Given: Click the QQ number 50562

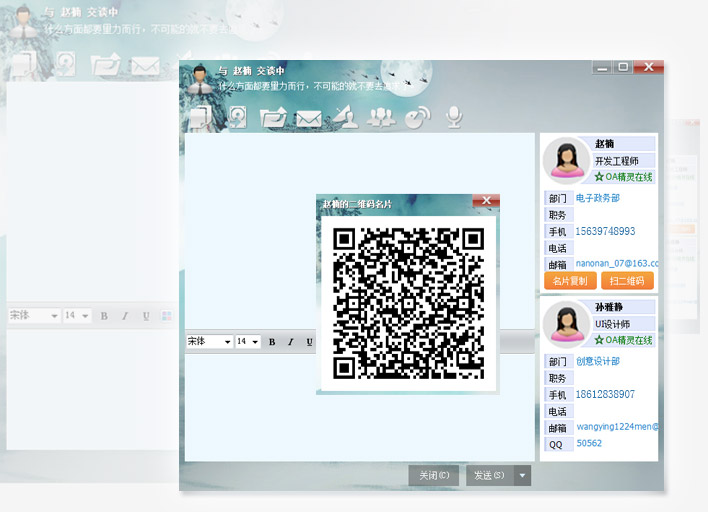Looking at the screenshot, I should pos(589,443).
